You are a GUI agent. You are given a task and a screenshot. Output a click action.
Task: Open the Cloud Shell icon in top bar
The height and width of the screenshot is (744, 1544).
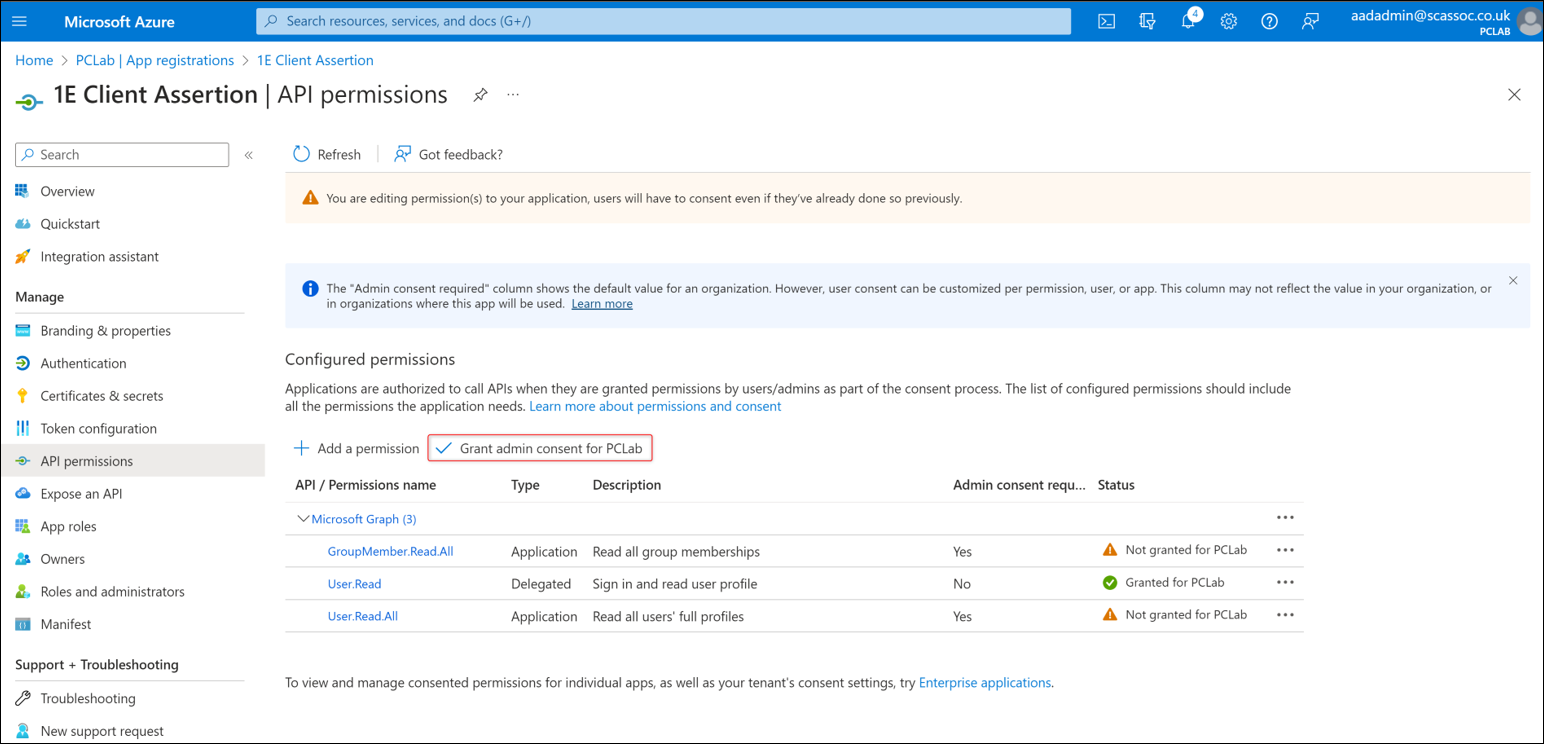click(1107, 21)
